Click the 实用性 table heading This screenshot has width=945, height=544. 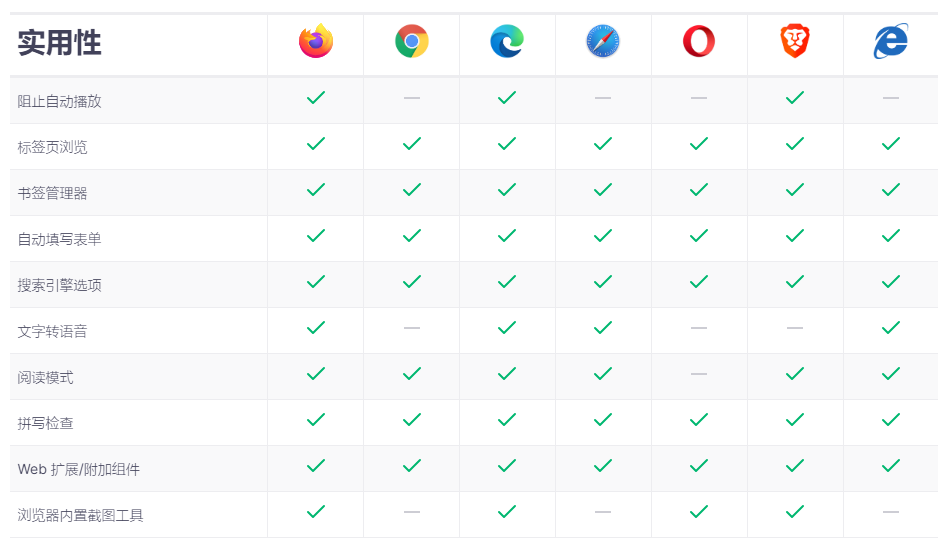(x=59, y=43)
